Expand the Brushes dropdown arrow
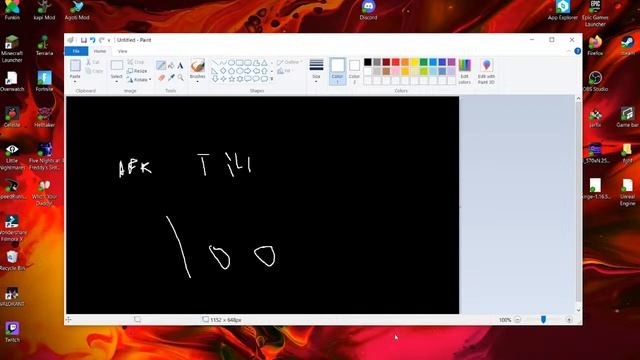Image resolution: width=640 pixels, height=360 pixels. pyautogui.click(x=198, y=82)
